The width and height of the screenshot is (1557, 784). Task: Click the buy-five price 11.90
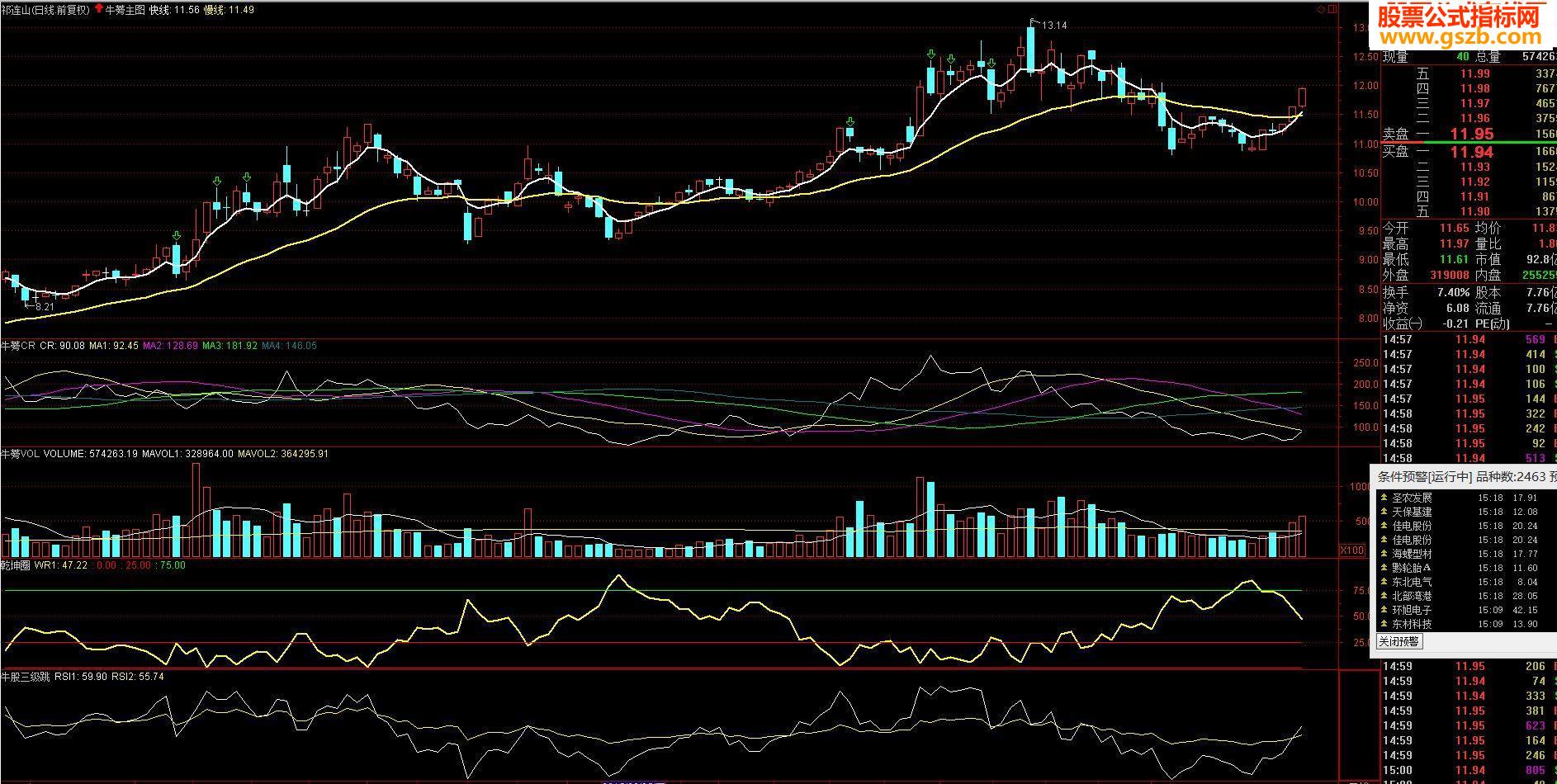(1474, 211)
